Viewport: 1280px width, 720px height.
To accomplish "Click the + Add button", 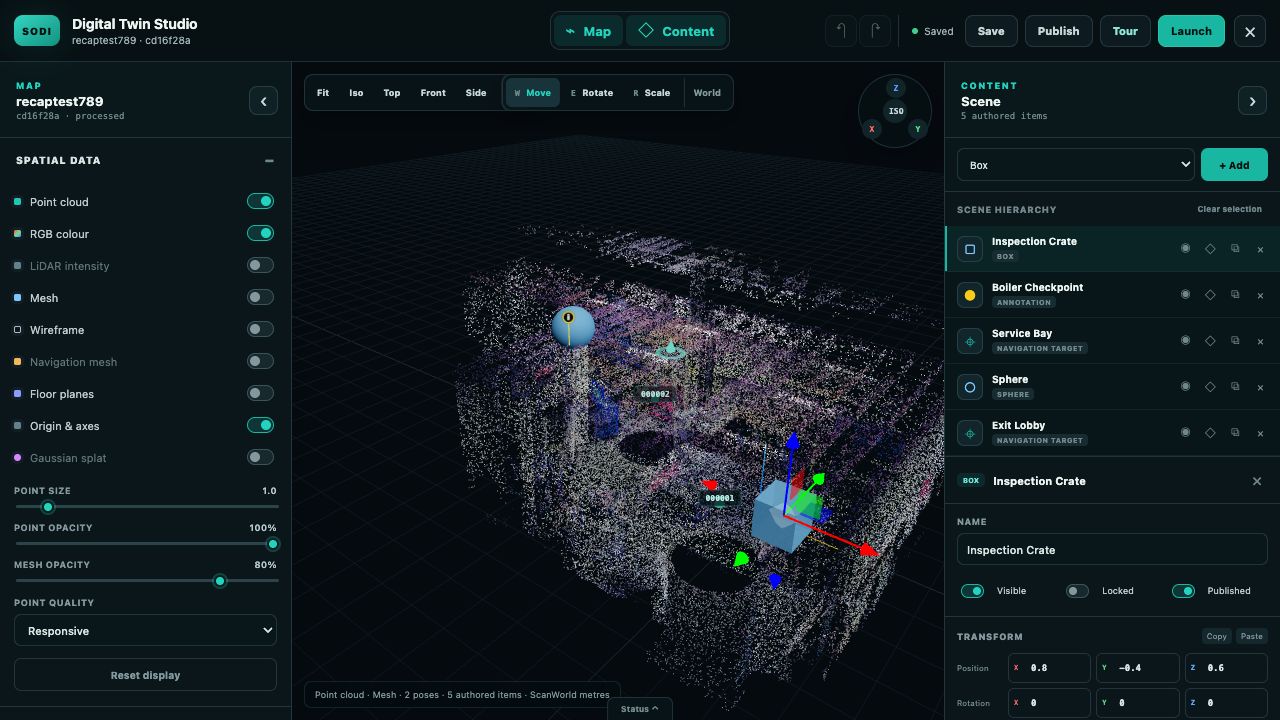I will [1234, 165].
